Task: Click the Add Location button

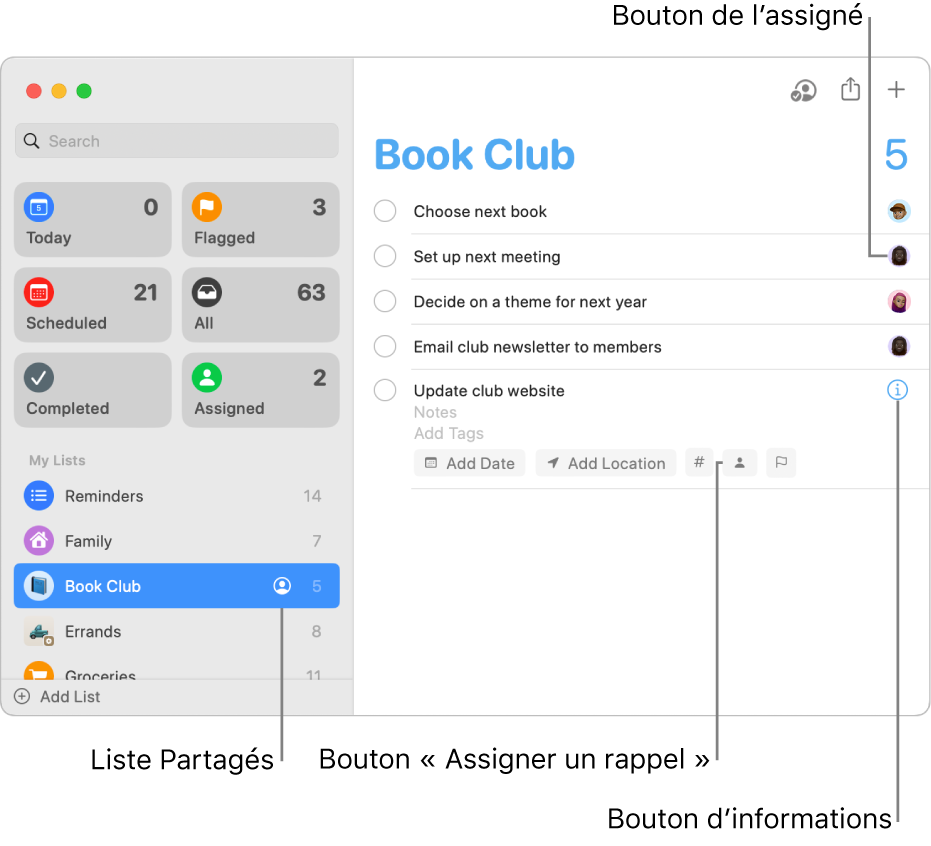Action: coord(605,463)
